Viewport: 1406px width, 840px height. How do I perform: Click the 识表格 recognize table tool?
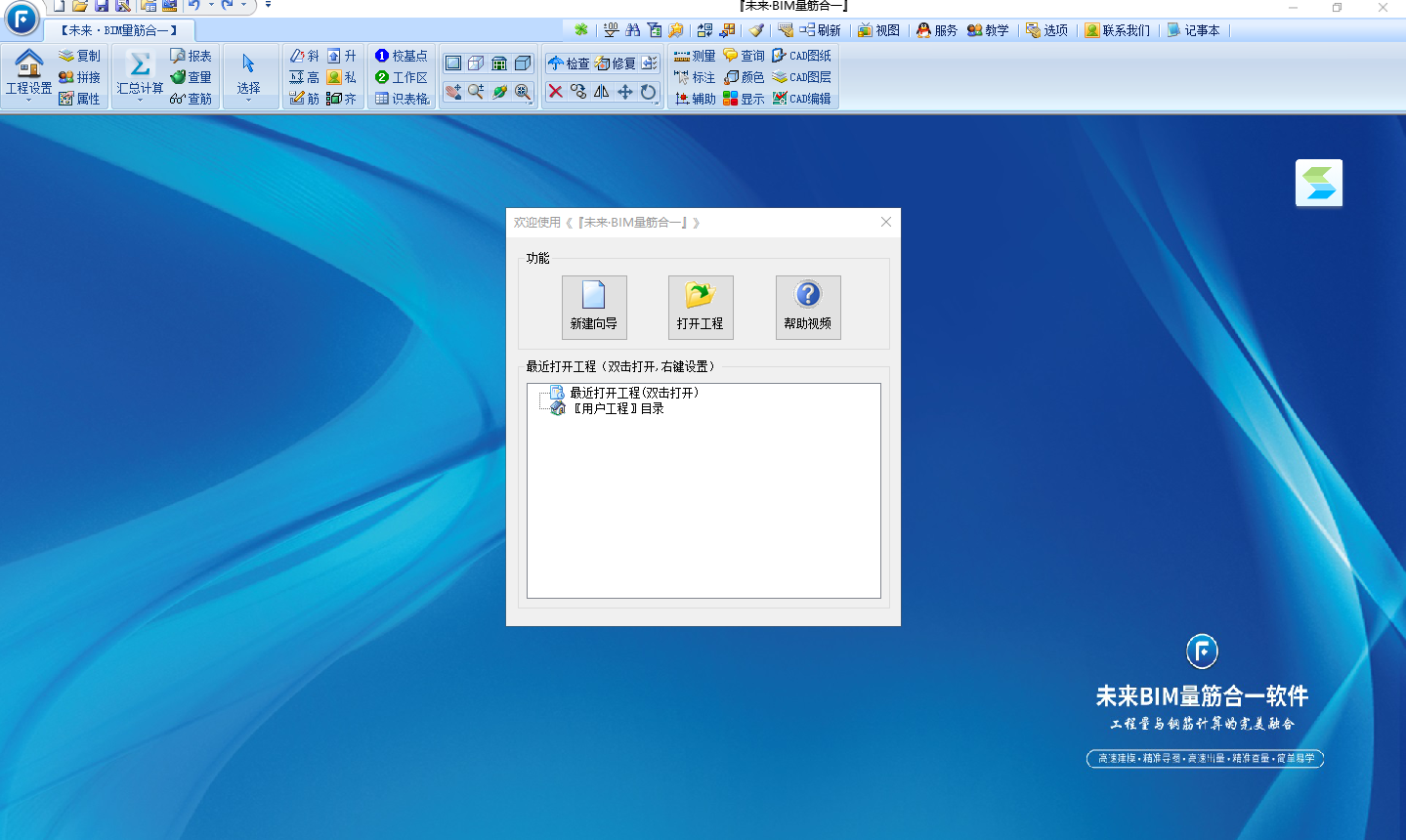coord(402,99)
